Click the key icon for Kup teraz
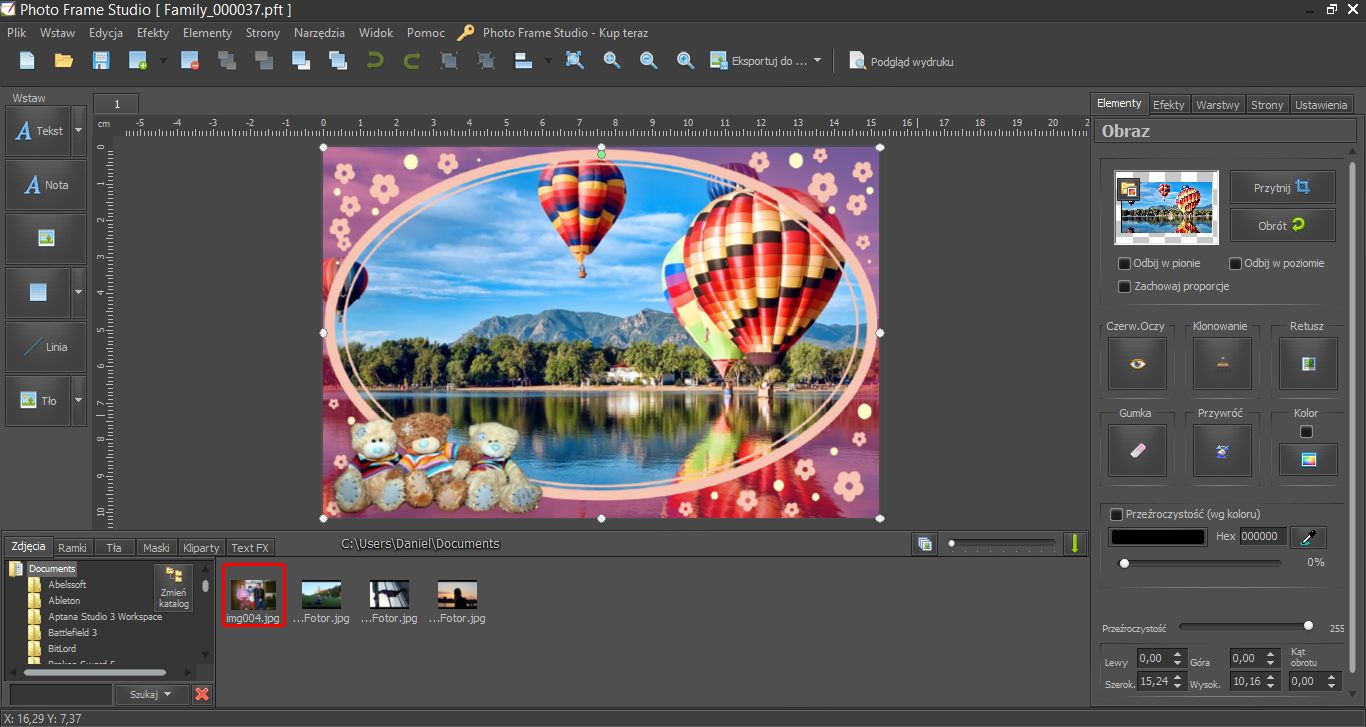1366x727 pixels. tap(466, 33)
